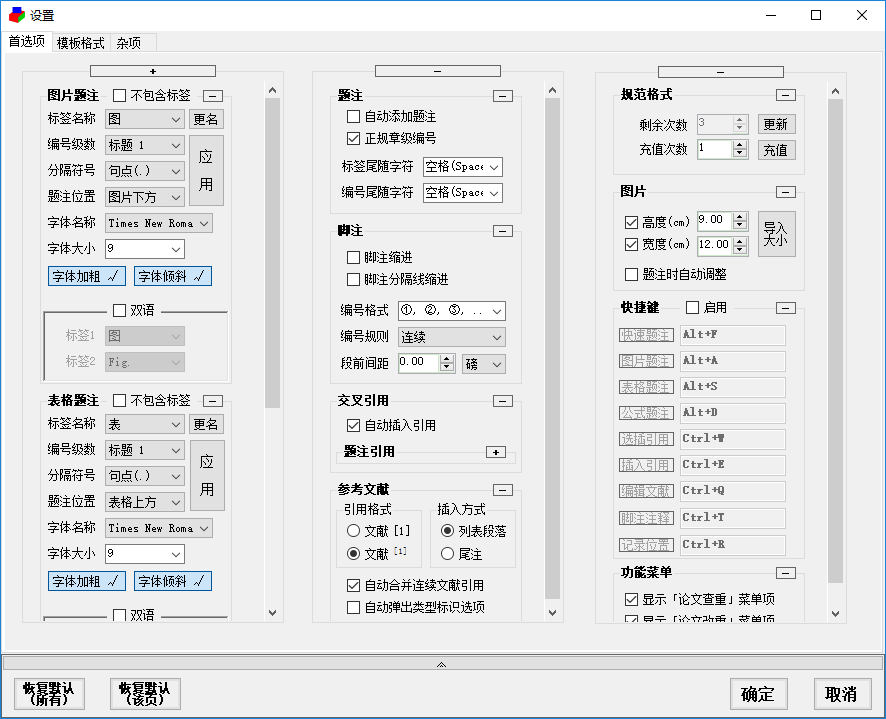The height and width of the screenshot is (719, 886).
Task: Switch to the 模板格式 tab
Action: coord(80,43)
